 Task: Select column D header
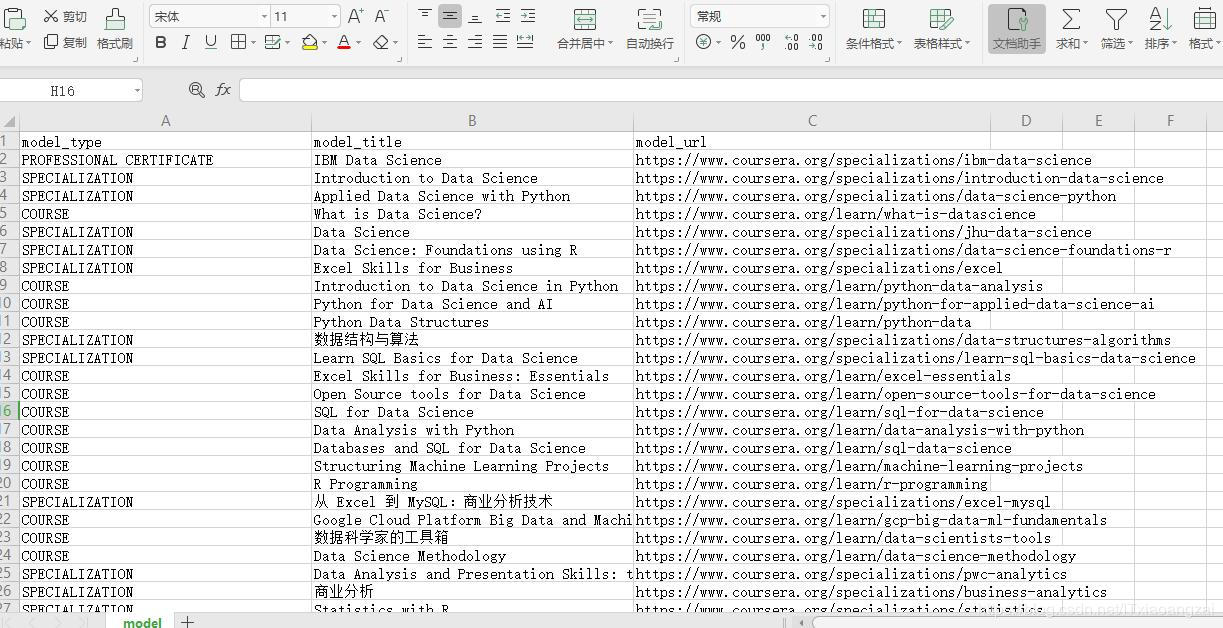click(x=1026, y=121)
